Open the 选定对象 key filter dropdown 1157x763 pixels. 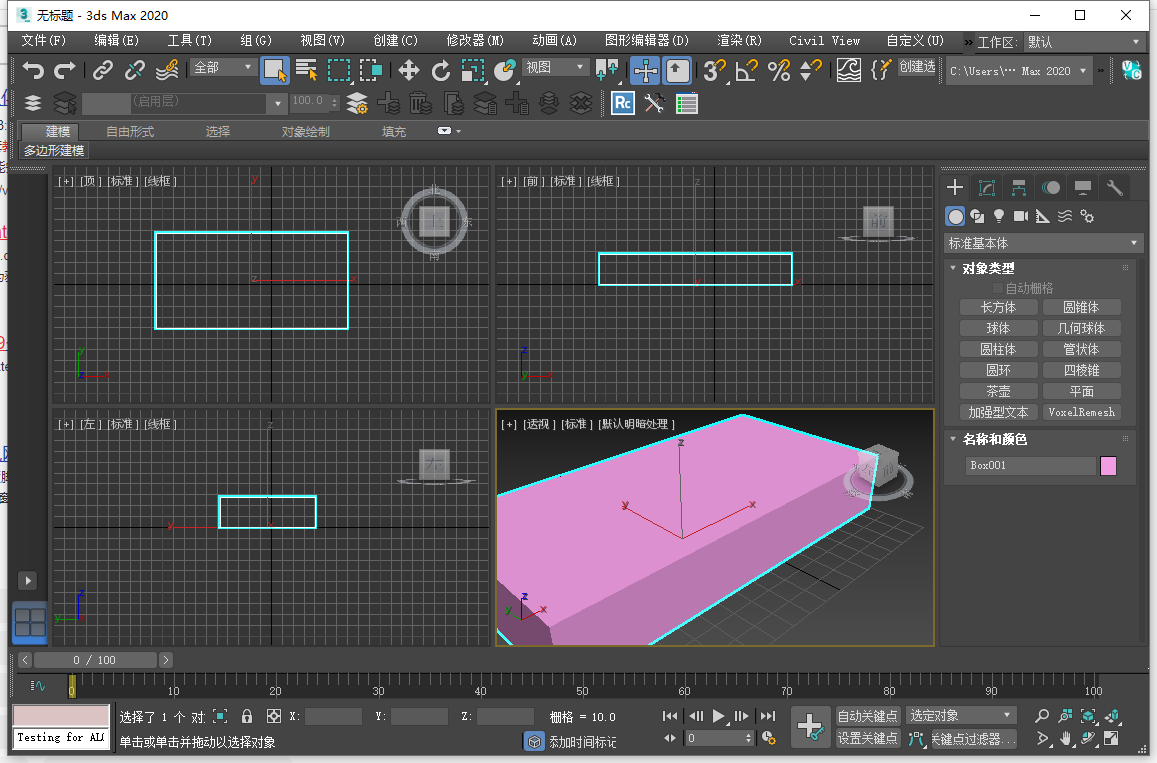961,716
